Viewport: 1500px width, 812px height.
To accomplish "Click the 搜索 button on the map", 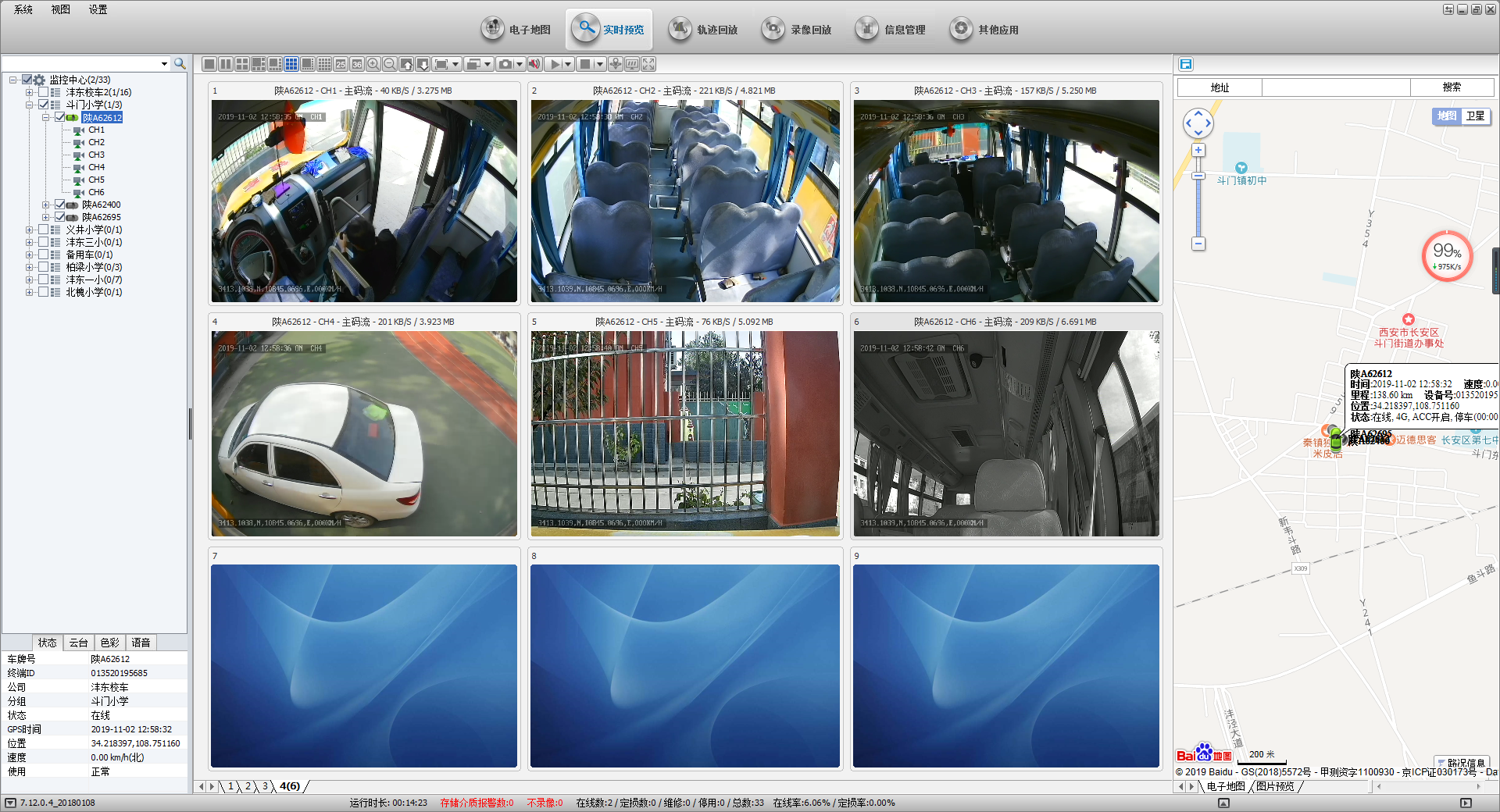I will tap(1452, 87).
